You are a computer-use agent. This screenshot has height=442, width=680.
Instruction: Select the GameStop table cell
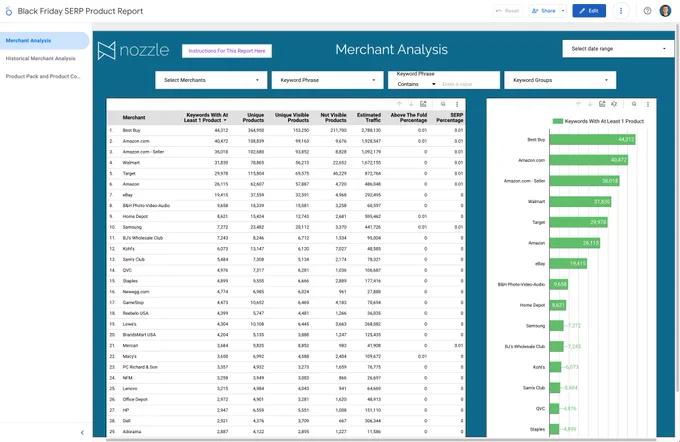tap(133, 302)
